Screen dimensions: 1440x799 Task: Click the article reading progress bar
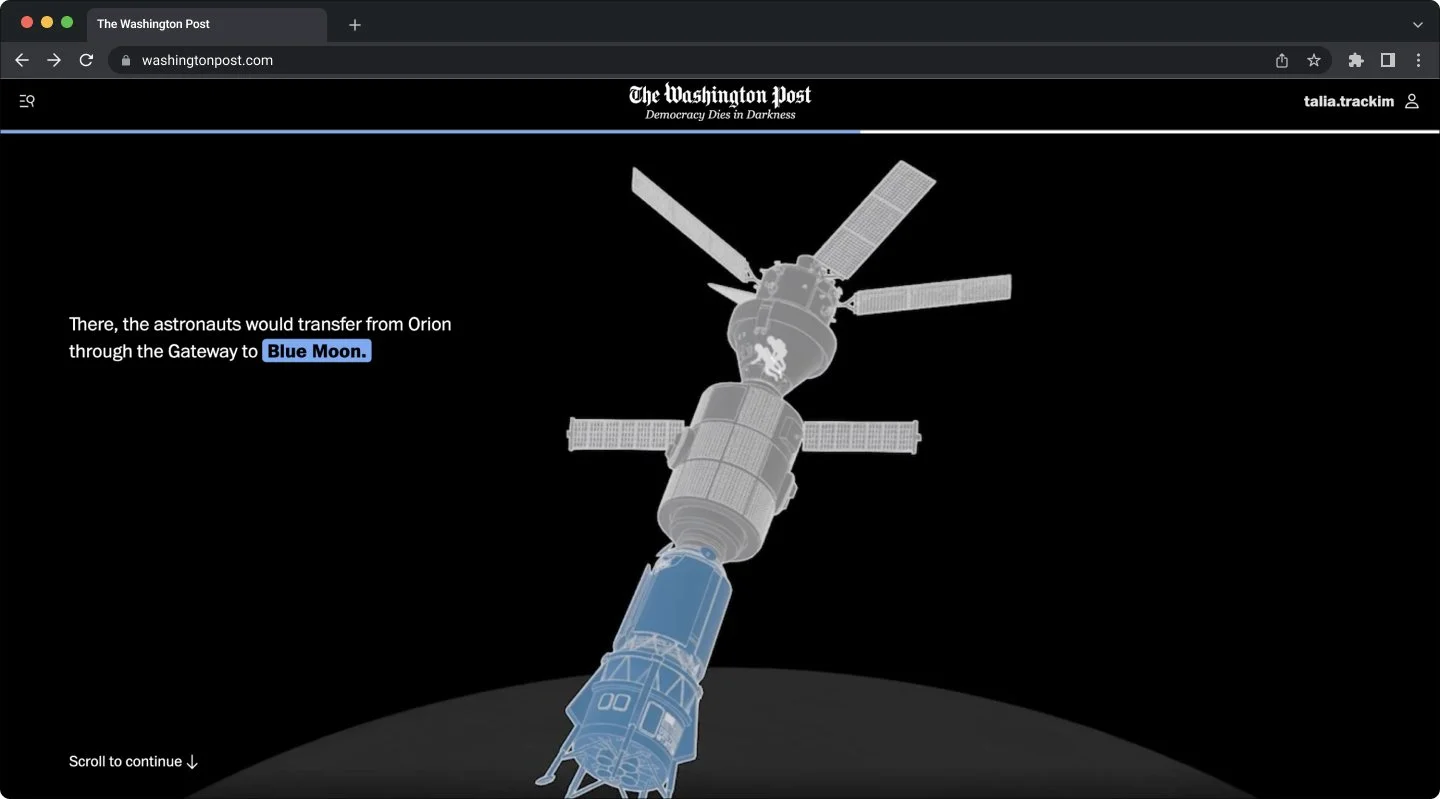tap(720, 131)
